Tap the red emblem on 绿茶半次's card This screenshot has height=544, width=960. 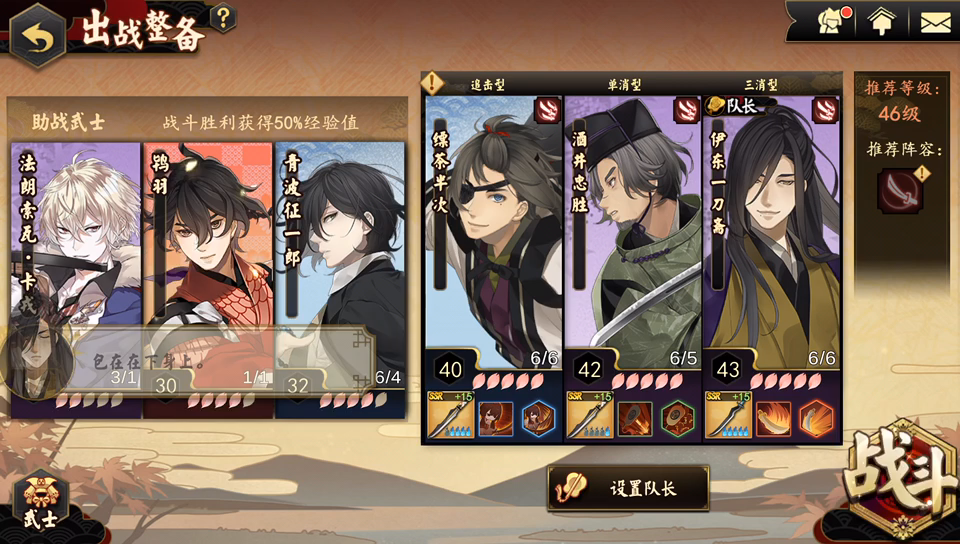tap(547, 111)
